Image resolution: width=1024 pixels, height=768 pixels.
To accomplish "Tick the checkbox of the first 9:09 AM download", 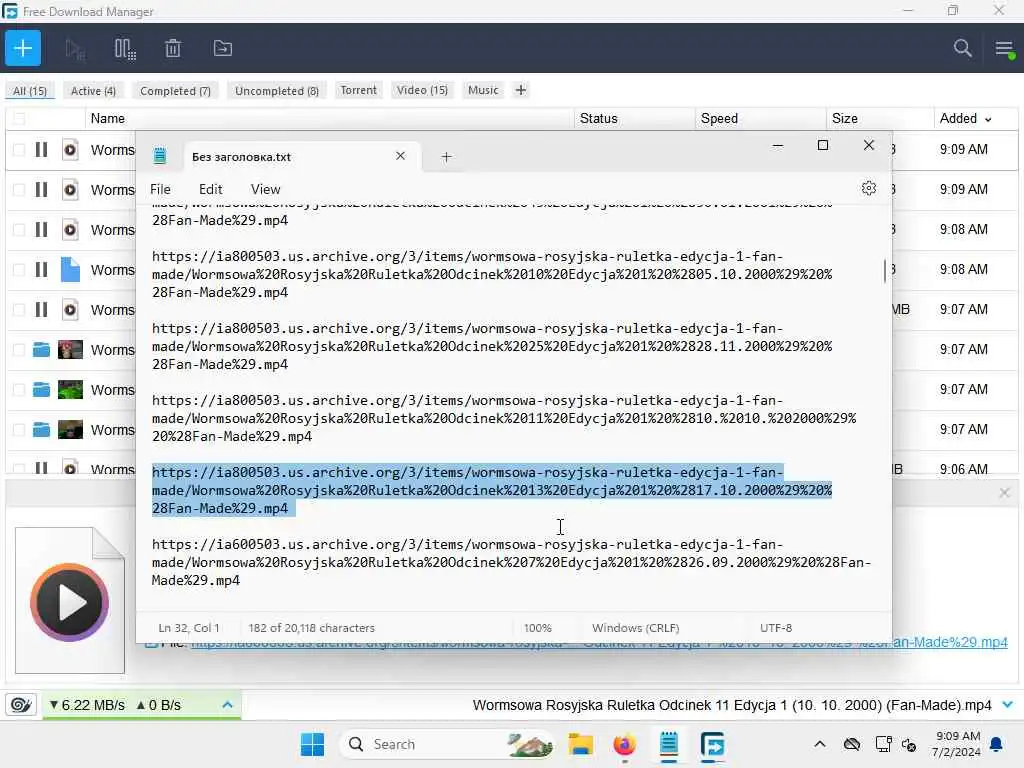I will point(20,150).
